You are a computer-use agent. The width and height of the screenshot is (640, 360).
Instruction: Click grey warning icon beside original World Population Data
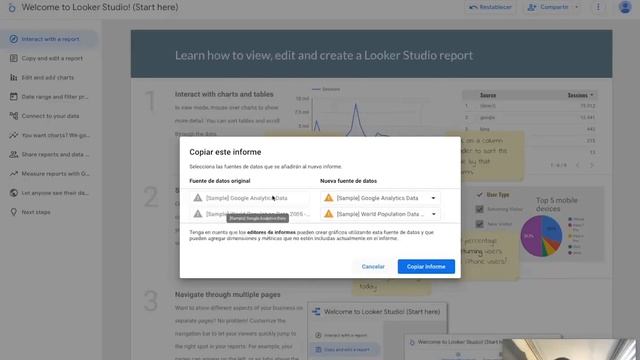point(198,214)
